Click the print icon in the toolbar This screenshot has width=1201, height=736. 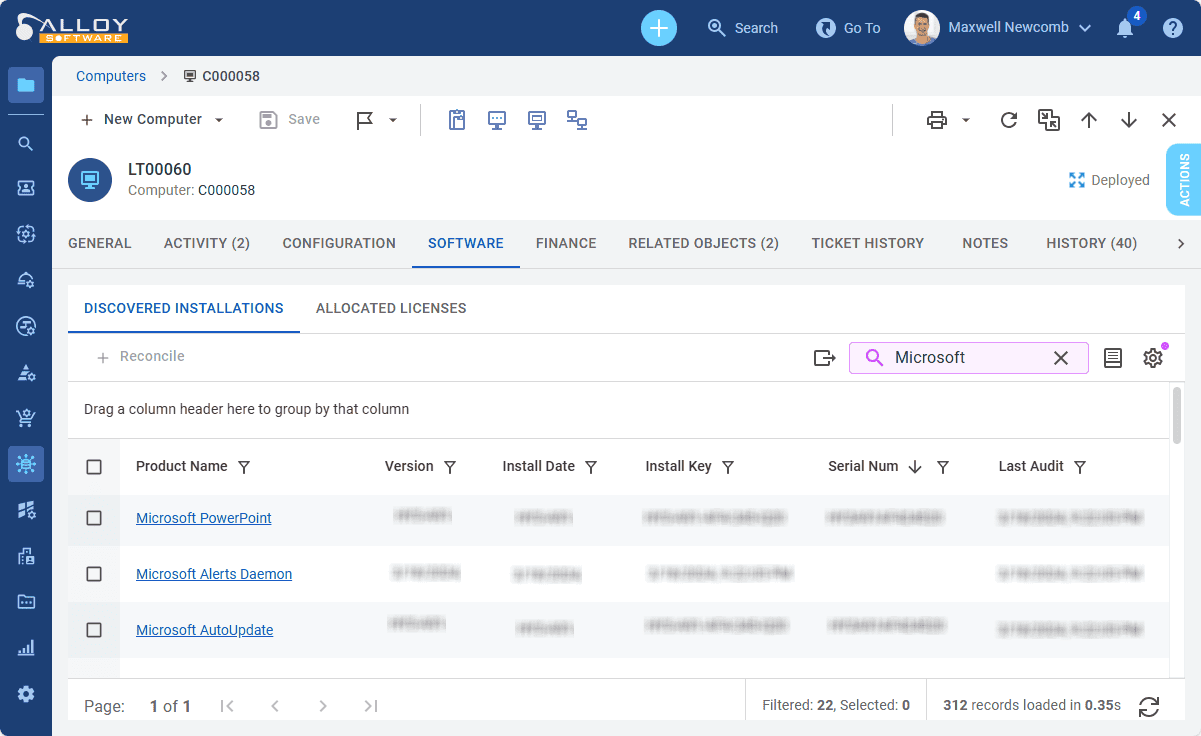point(936,120)
